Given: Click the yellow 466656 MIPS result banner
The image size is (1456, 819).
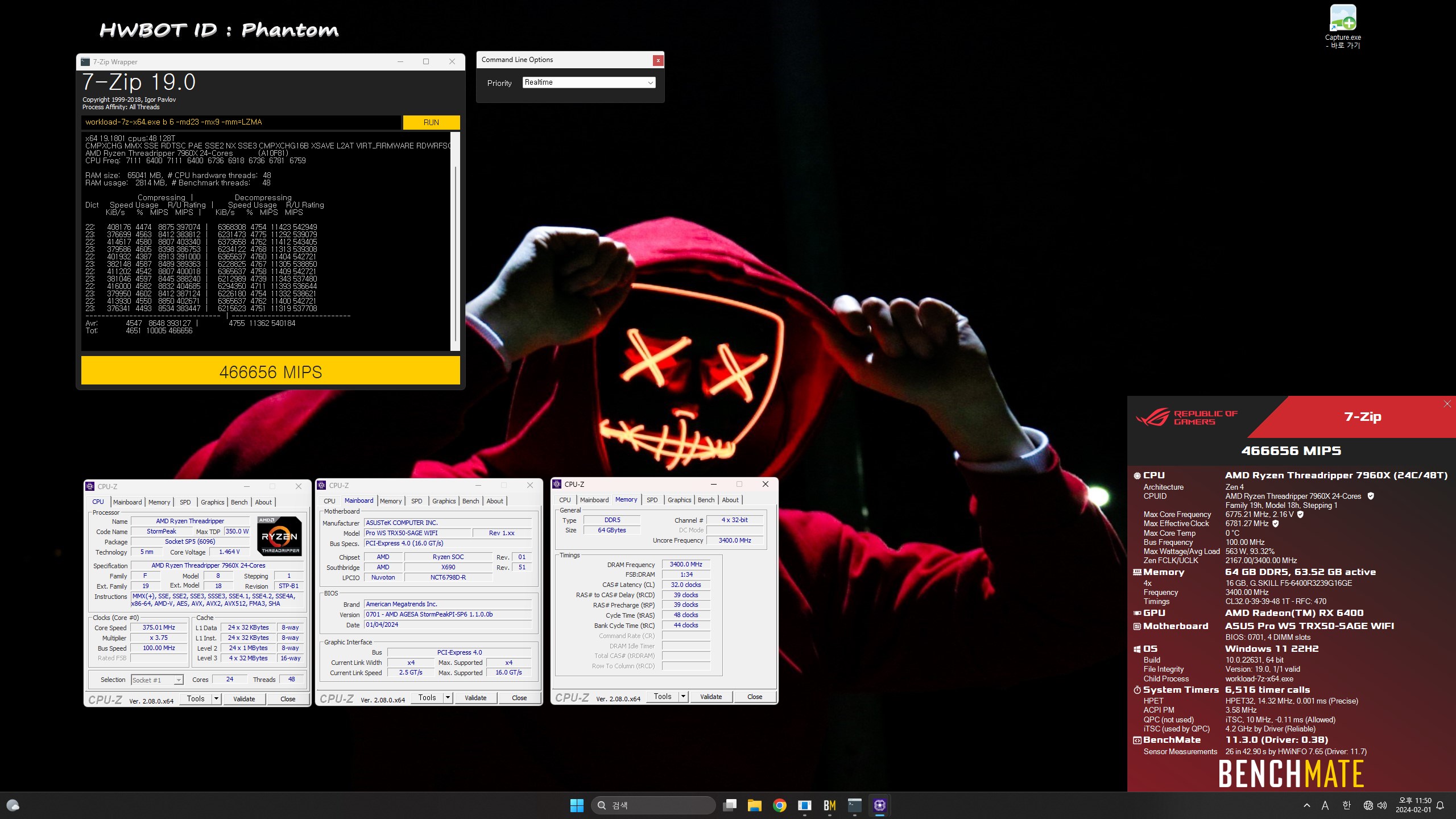Looking at the screenshot, I should coord(271,371).
